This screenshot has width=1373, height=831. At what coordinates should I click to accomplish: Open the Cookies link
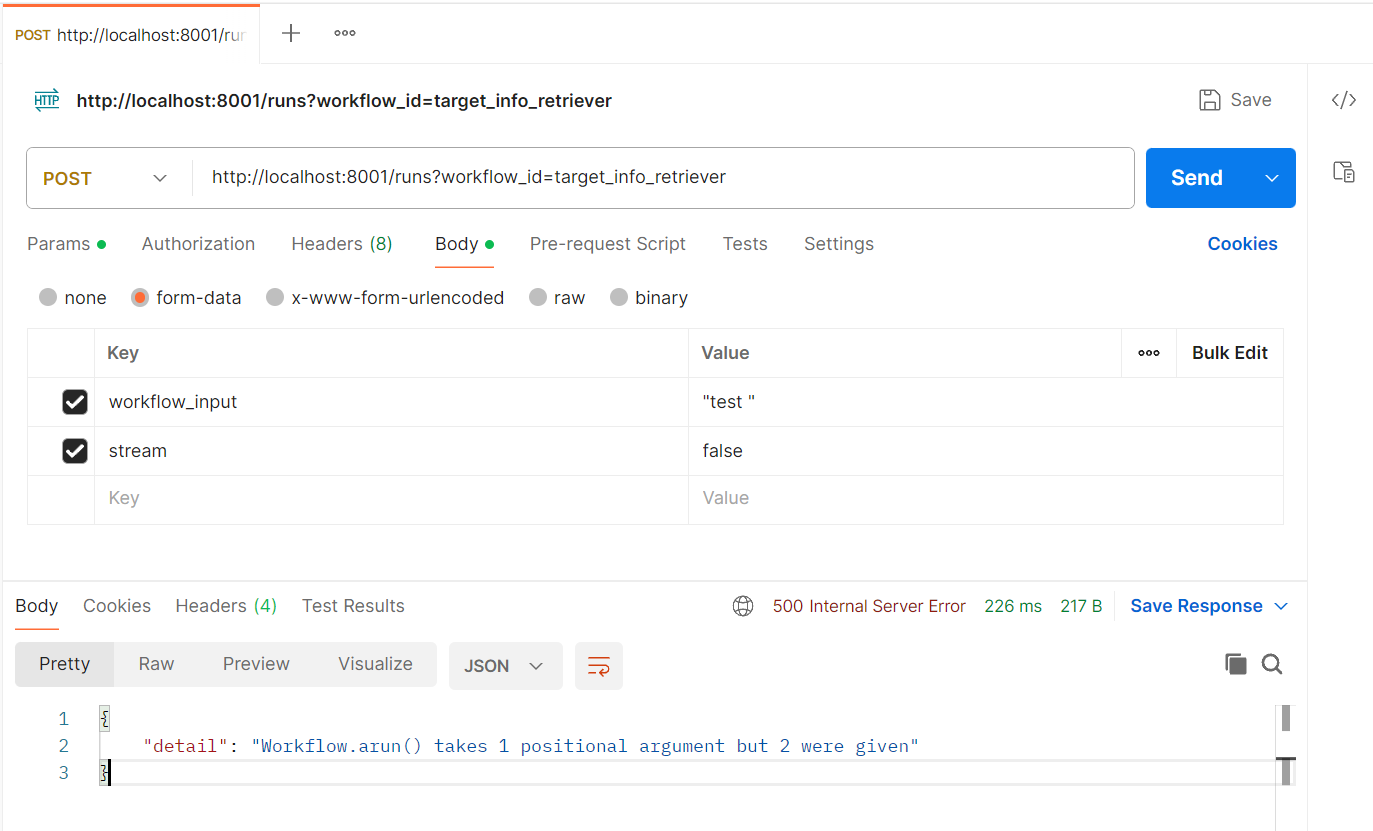click(1242, 244)
